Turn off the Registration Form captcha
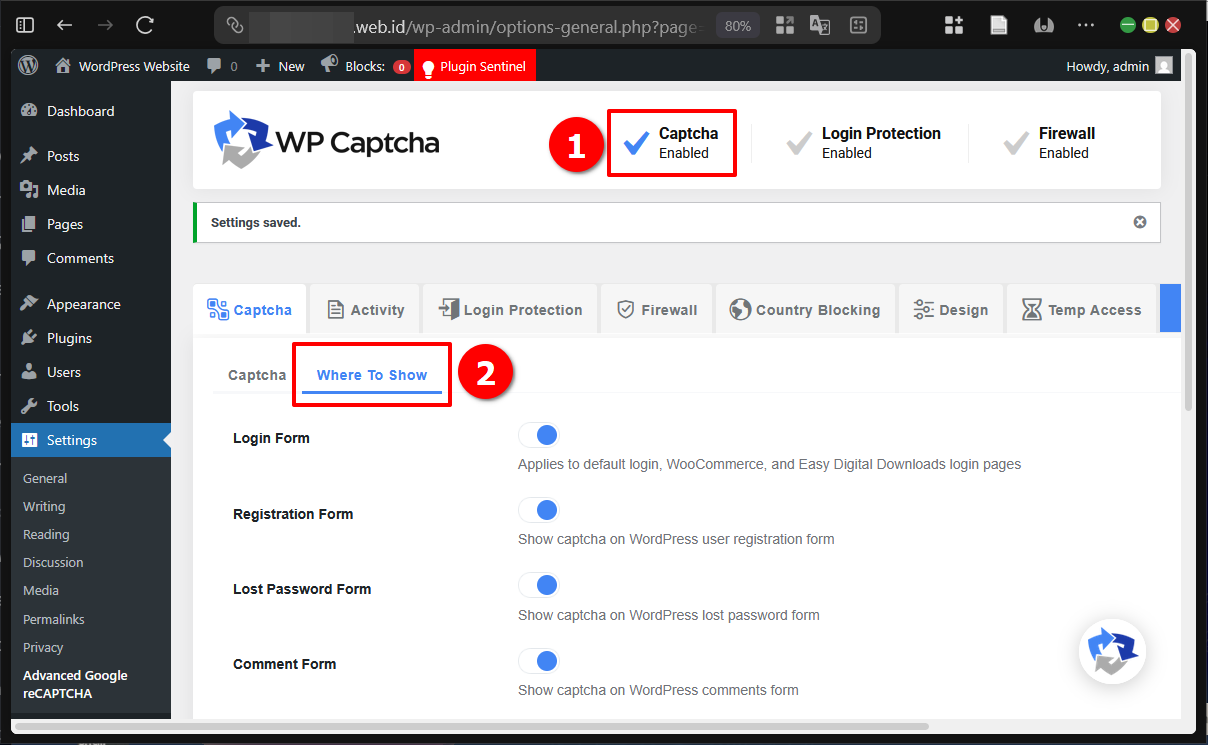Image resolution: width=1208 pixels, height=745 pixels. click(538, 510)
